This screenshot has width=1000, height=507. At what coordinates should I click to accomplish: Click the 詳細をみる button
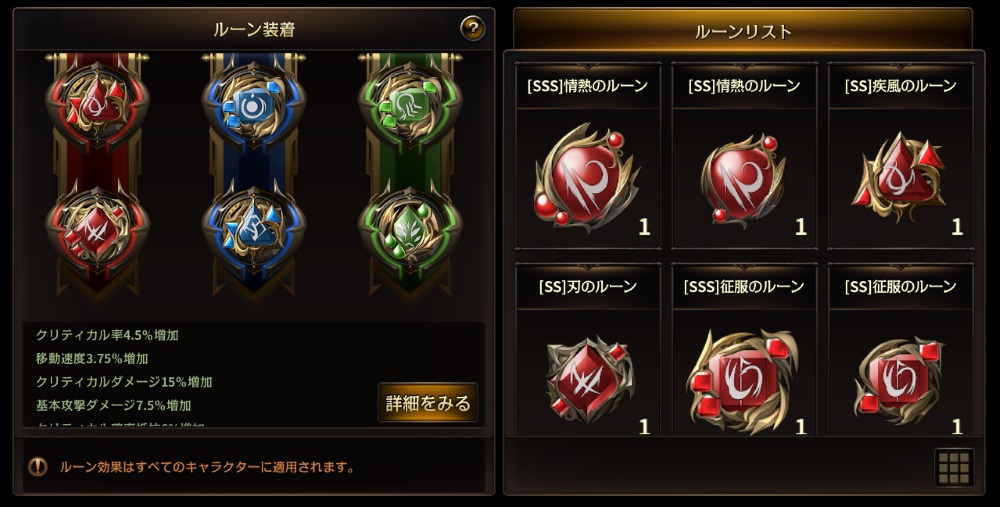pos(428,402)
